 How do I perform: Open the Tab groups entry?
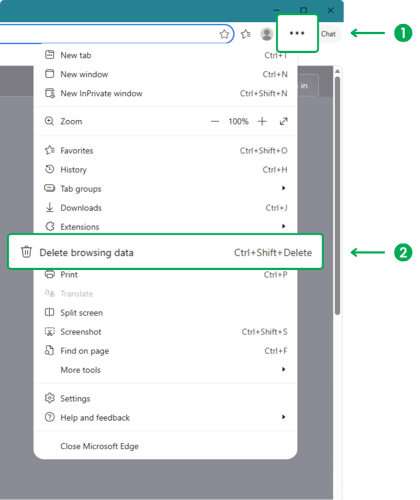166,189
